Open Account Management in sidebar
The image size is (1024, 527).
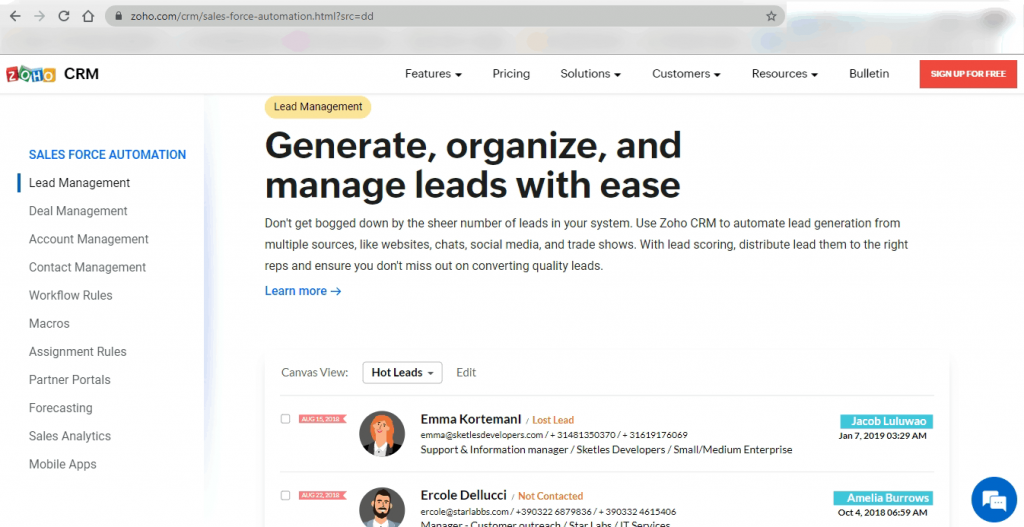[88, 239]
